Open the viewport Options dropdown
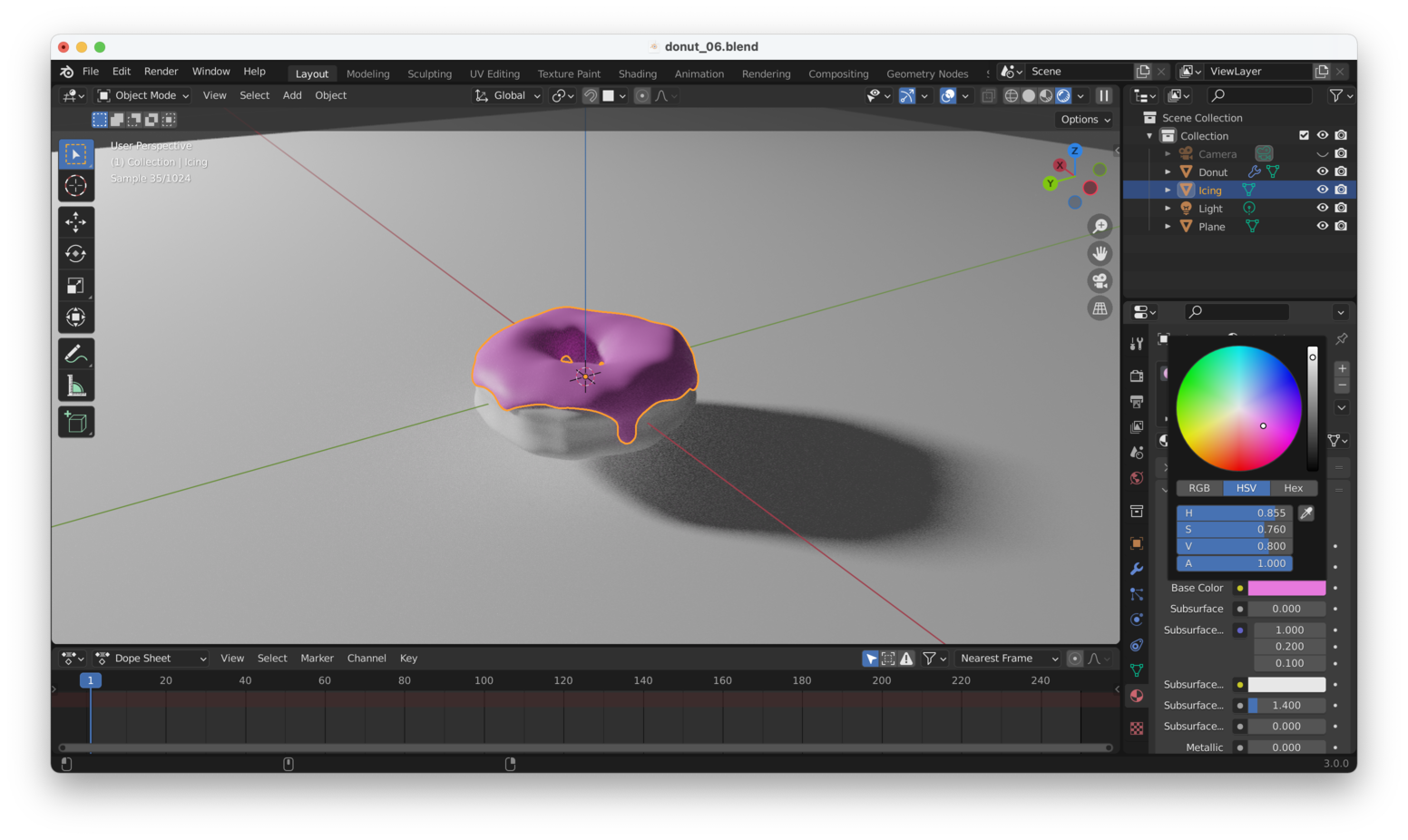This screenshot has height=840, width=1408. click(1085, 120)
